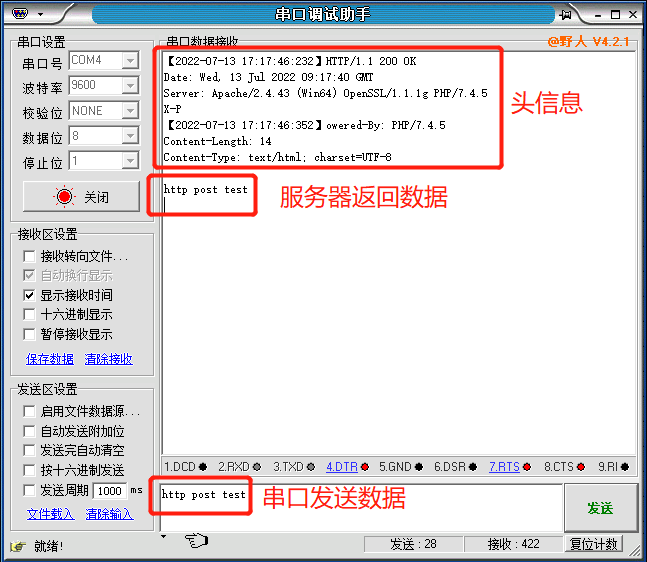Toggle the 4.DTR signal link
The height and width of the screenshot is (562, 647).
pos(342,467)
